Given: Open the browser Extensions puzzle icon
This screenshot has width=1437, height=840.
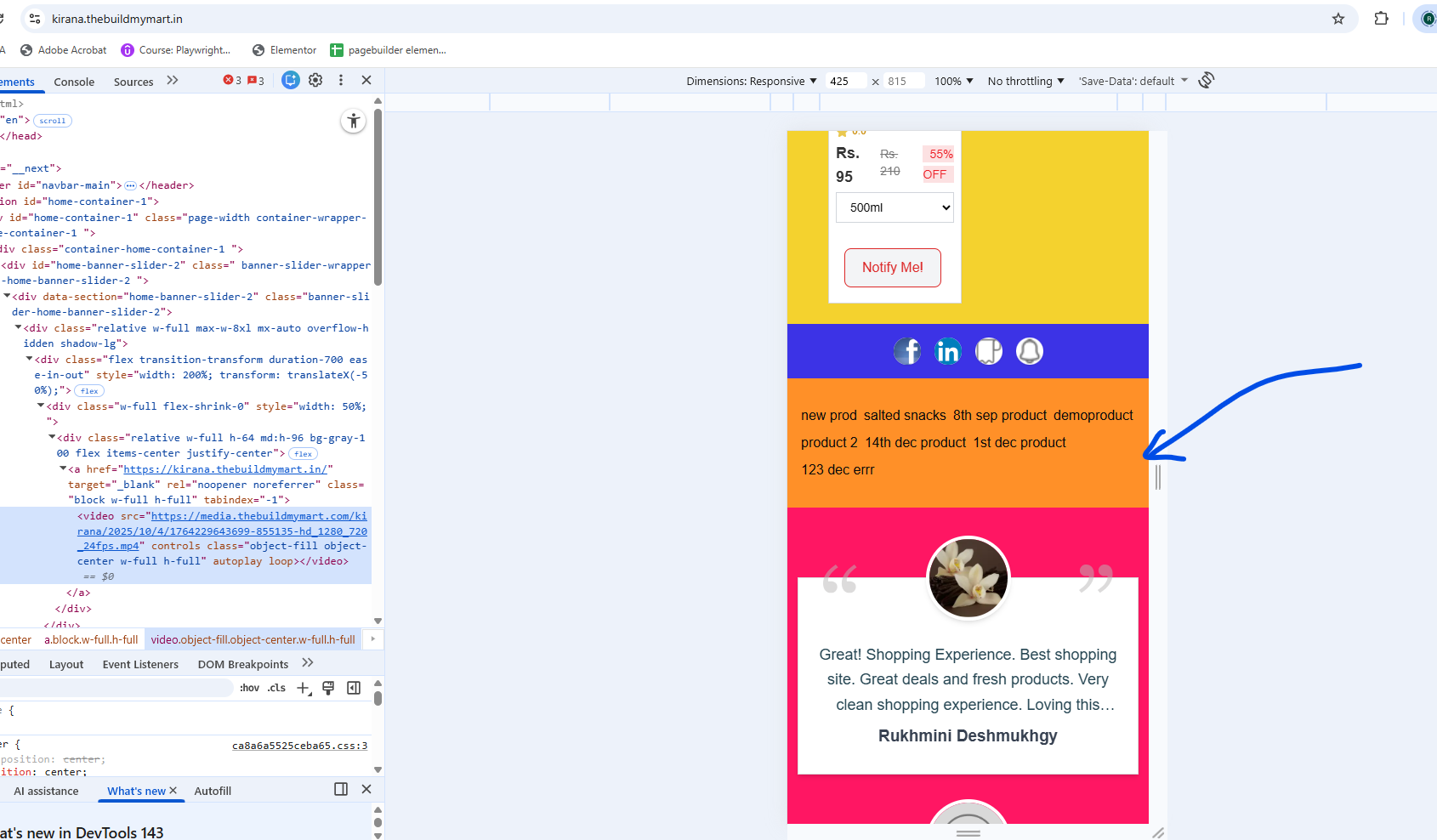Looking at the screenshot, I should 1381,19.
